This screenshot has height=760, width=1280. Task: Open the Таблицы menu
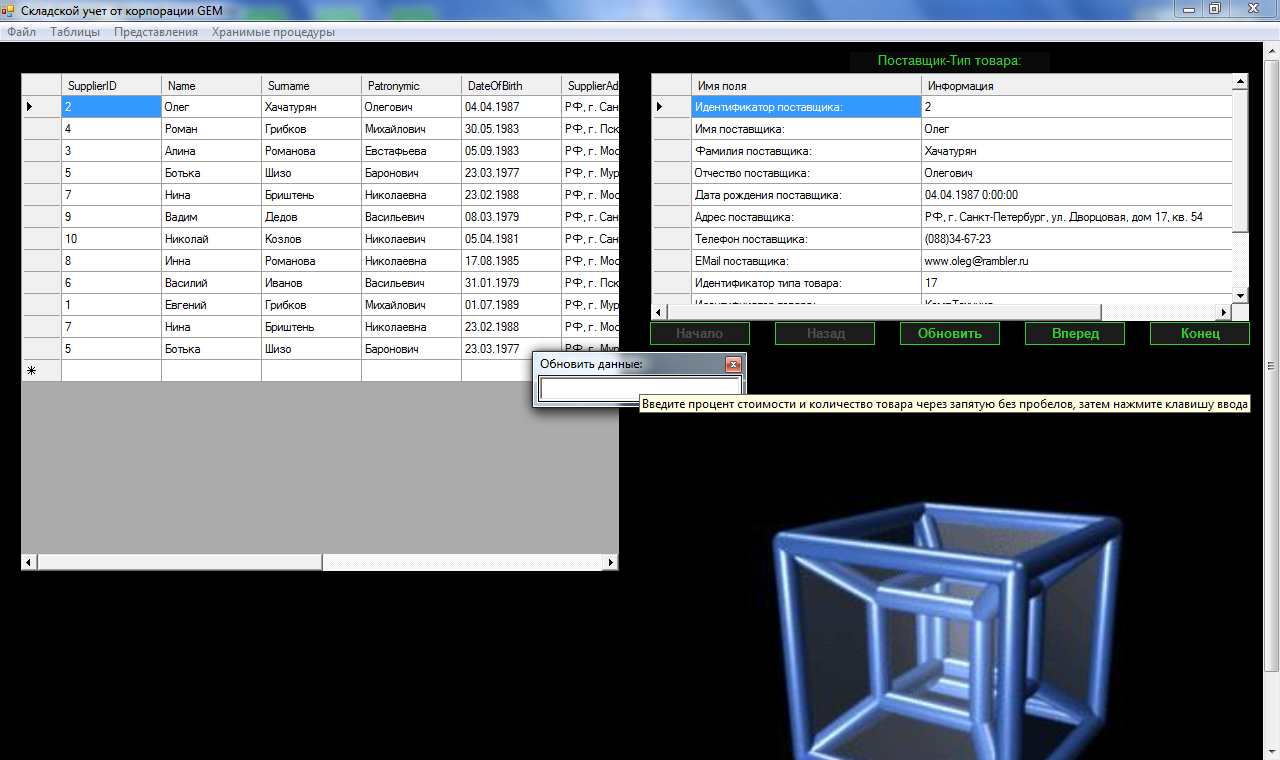(75, 32)
